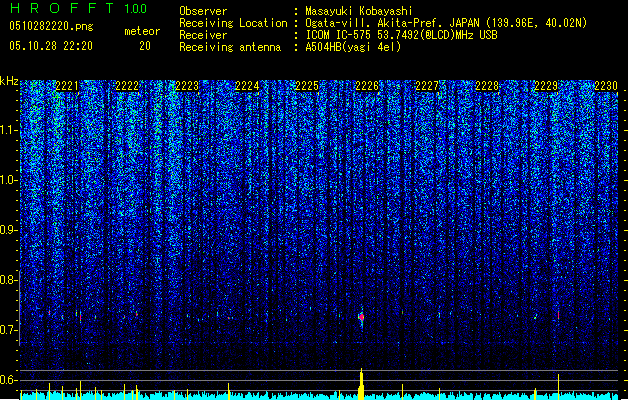Click the Receiving Location value line
The height and width of the screenshot is (400, 629).
(x=446, y=23)
